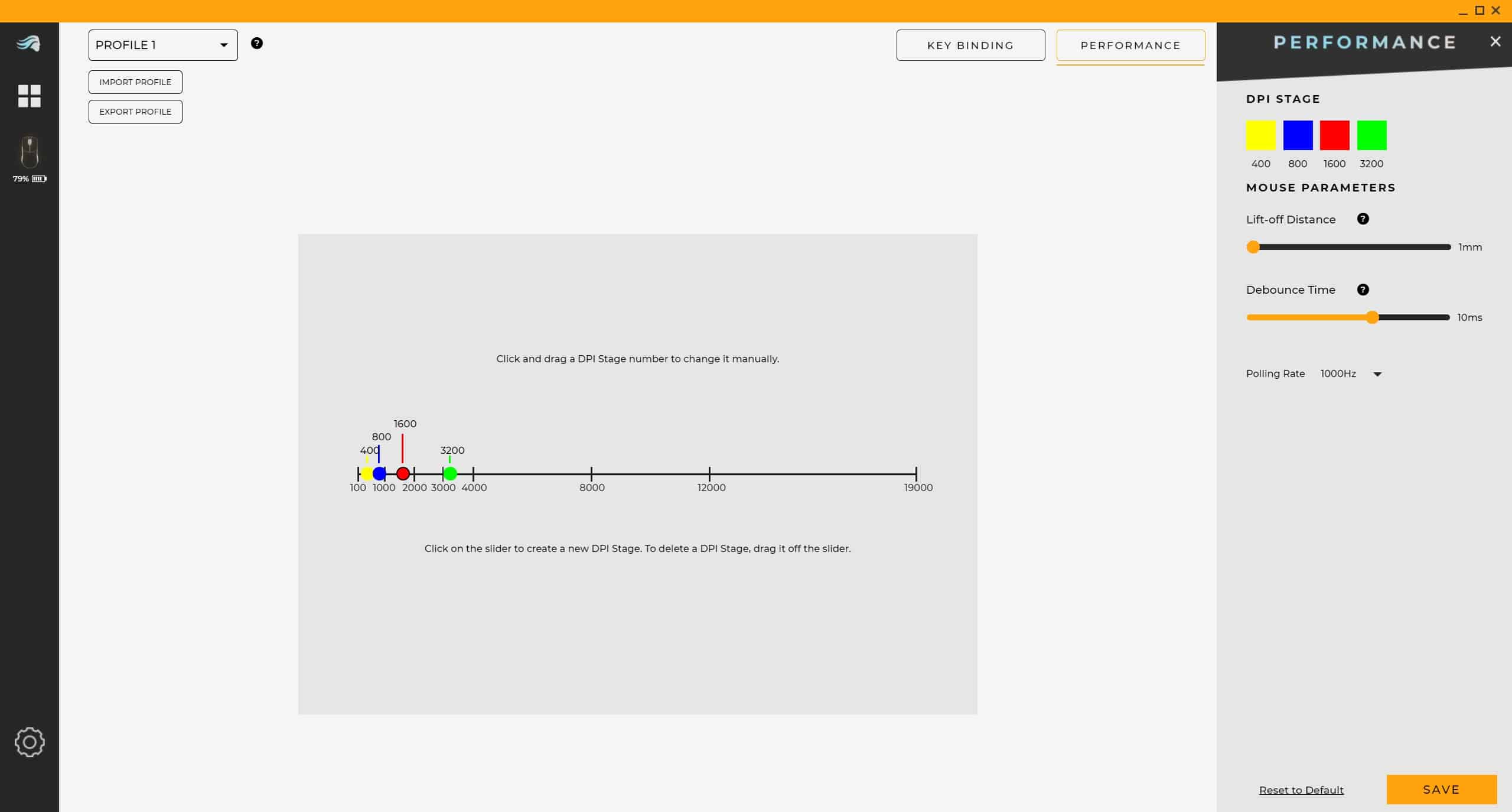Select the mouse device icon in sidebar
This screenshot has height=812, width=1512.
pyautogui.click(x=29, y=152)
